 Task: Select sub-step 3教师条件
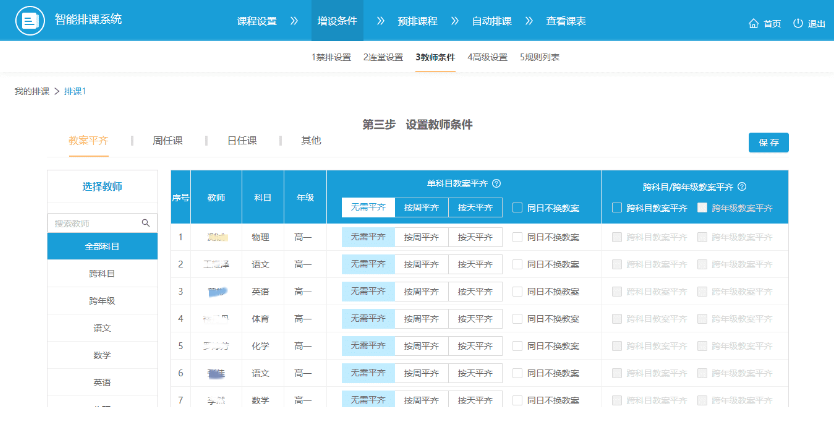click(x=435, y=57)
